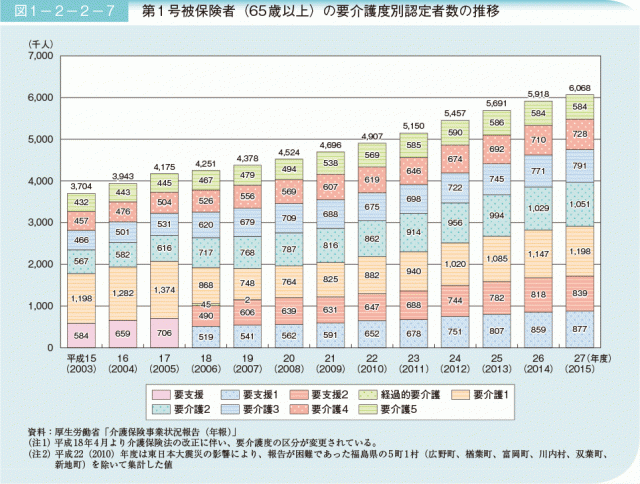Click the 728 segment in the 2015 bar

580,134
